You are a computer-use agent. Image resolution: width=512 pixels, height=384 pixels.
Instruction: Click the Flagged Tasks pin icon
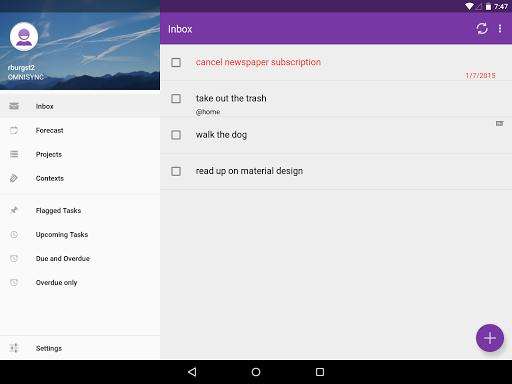(x=14, y=210)
